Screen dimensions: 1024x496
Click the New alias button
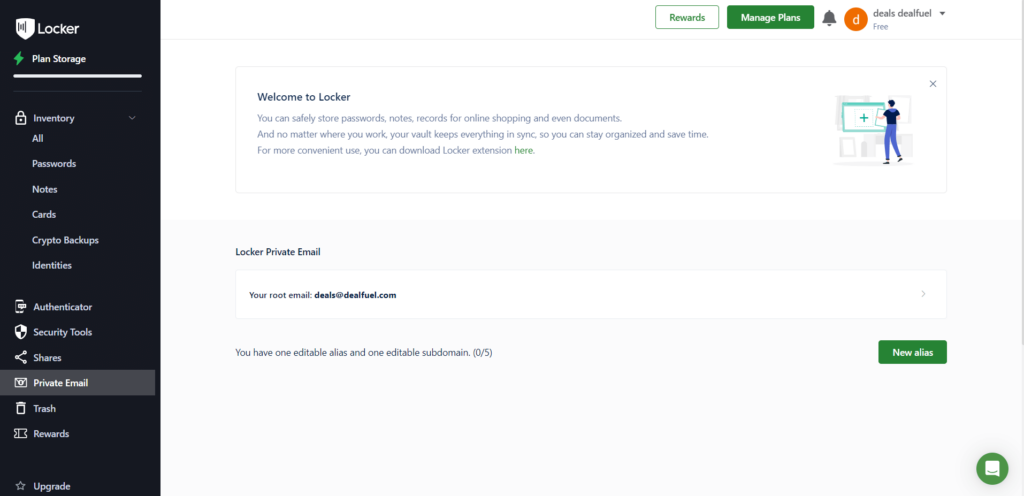[x=912, y=352]
